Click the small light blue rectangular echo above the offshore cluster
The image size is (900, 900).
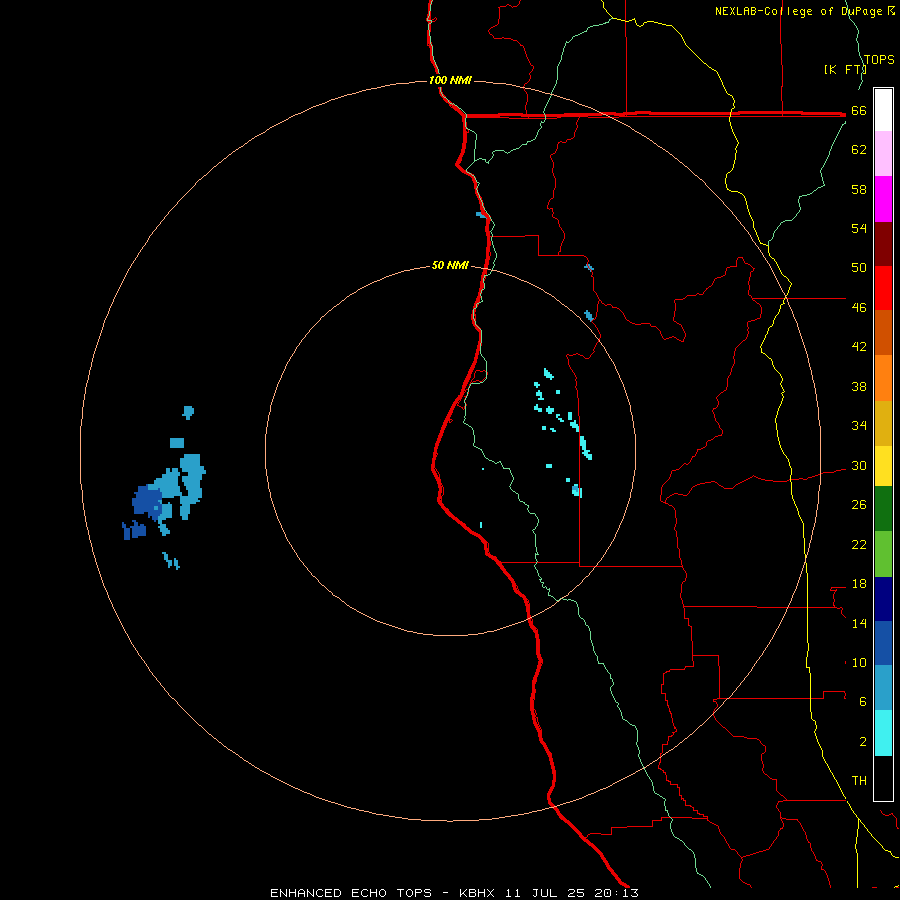point(177,443)
